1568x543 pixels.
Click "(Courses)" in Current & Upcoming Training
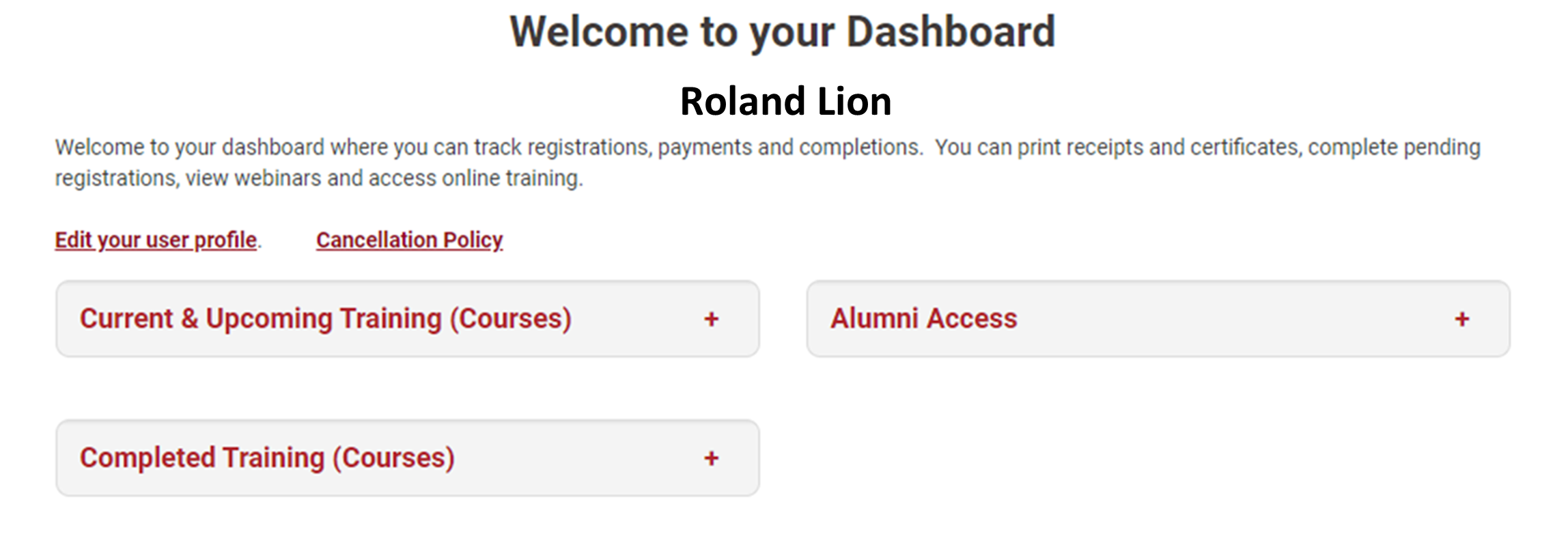[x=510, y=319]
